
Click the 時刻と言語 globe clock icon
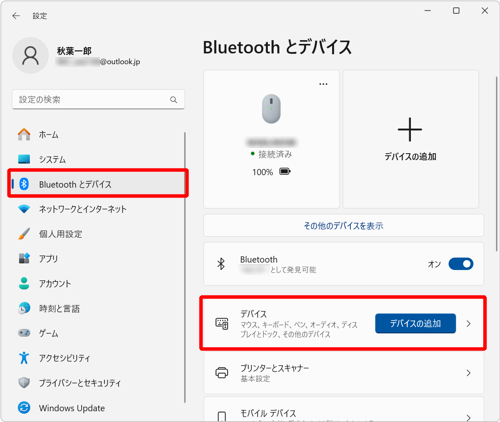24,308
